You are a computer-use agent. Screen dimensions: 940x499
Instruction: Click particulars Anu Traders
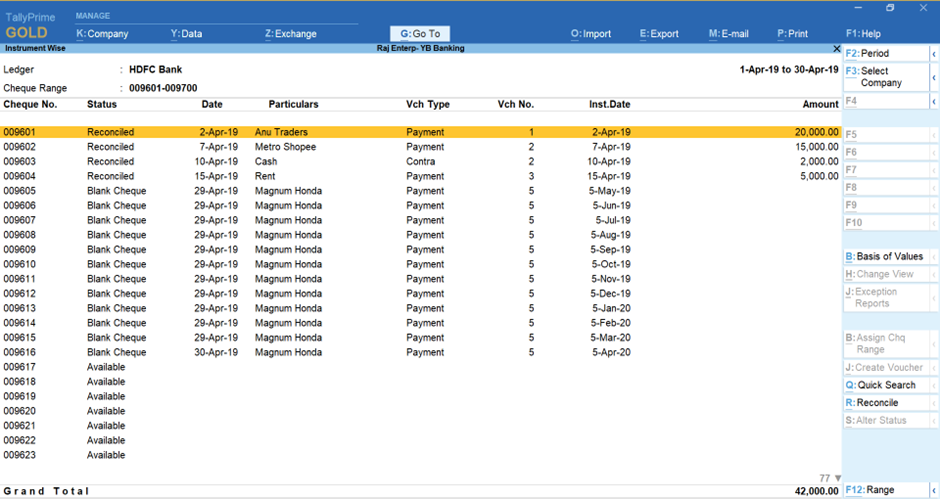point(281,132)
